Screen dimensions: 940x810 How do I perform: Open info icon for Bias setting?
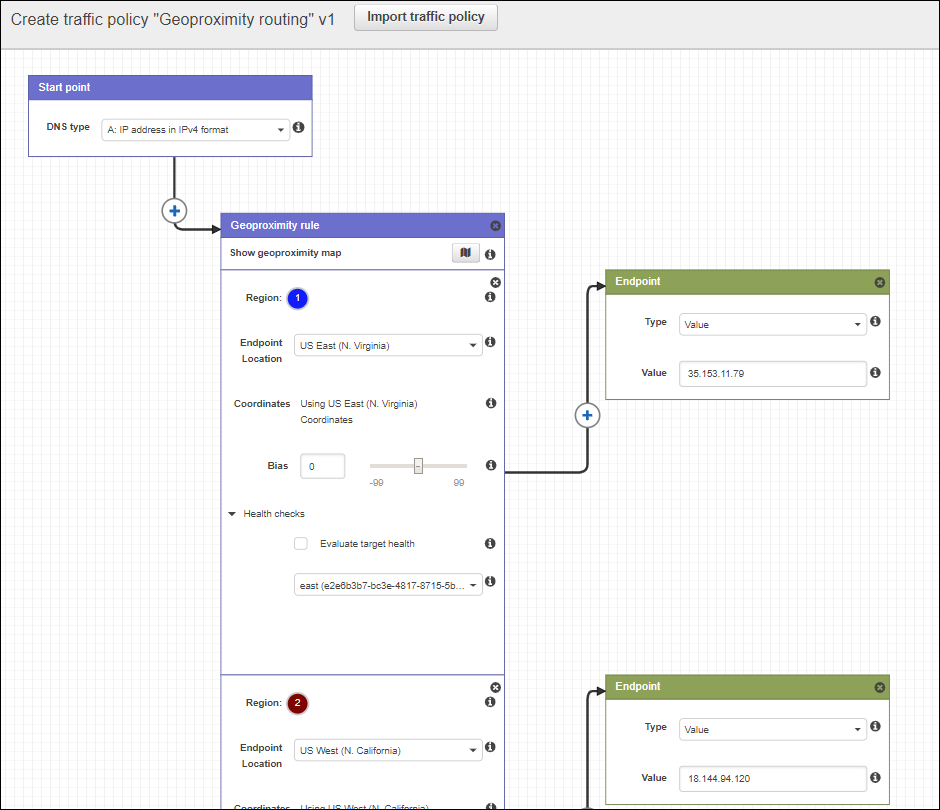491,465
